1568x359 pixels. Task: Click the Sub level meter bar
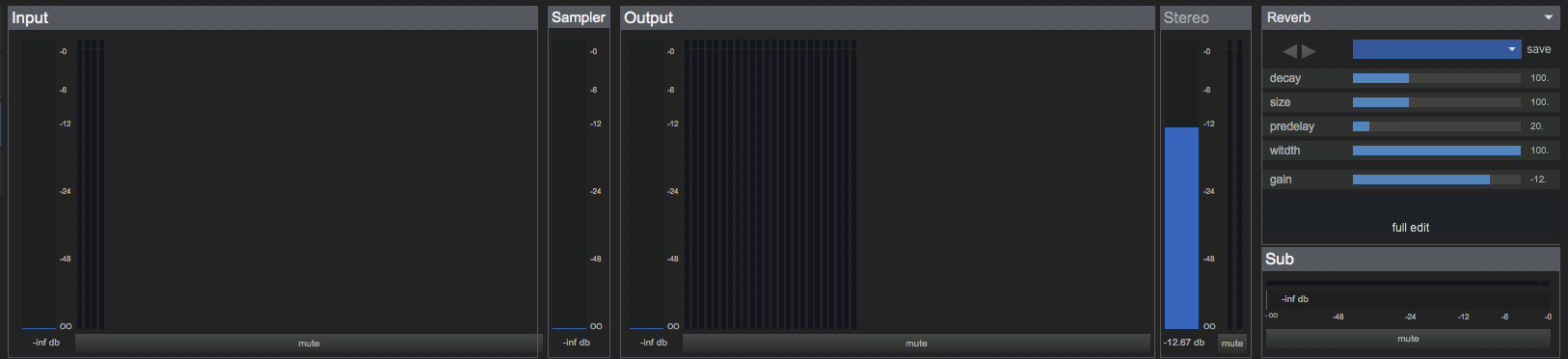tap(1408, 284)
